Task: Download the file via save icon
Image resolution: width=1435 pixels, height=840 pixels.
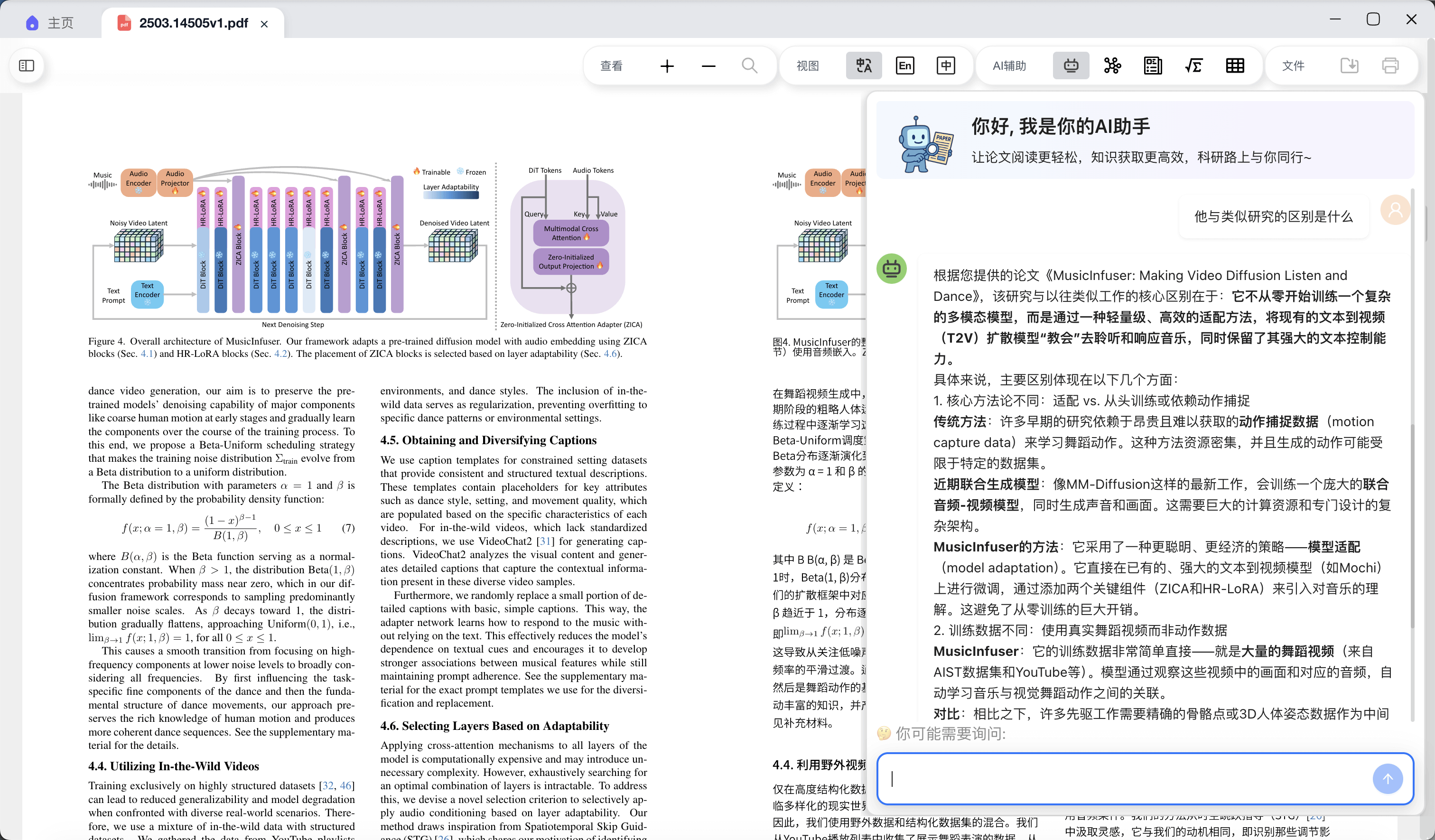Action: 1349,66
